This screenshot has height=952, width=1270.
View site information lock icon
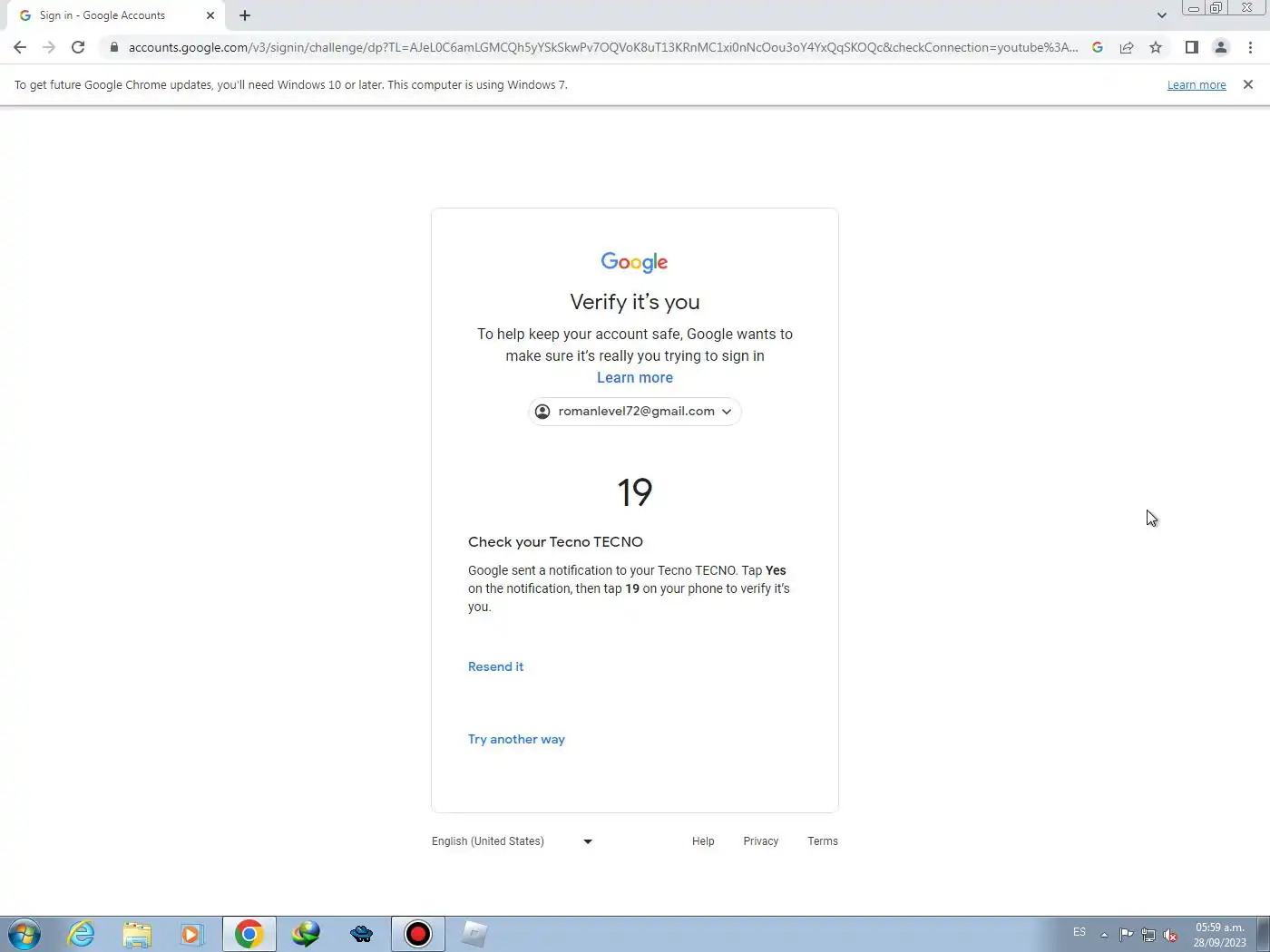coord(113,47)
